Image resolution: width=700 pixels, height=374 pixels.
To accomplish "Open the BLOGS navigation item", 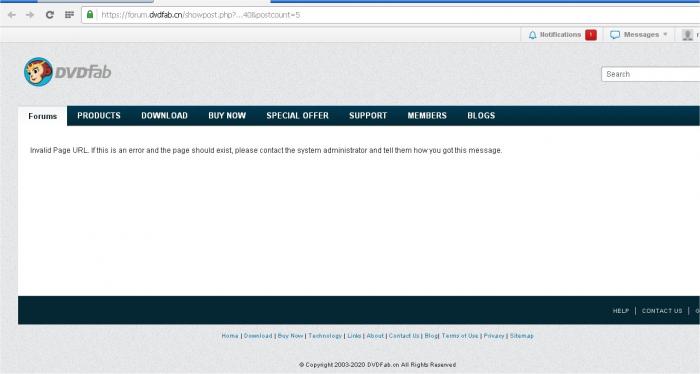I will pos(481,116).
